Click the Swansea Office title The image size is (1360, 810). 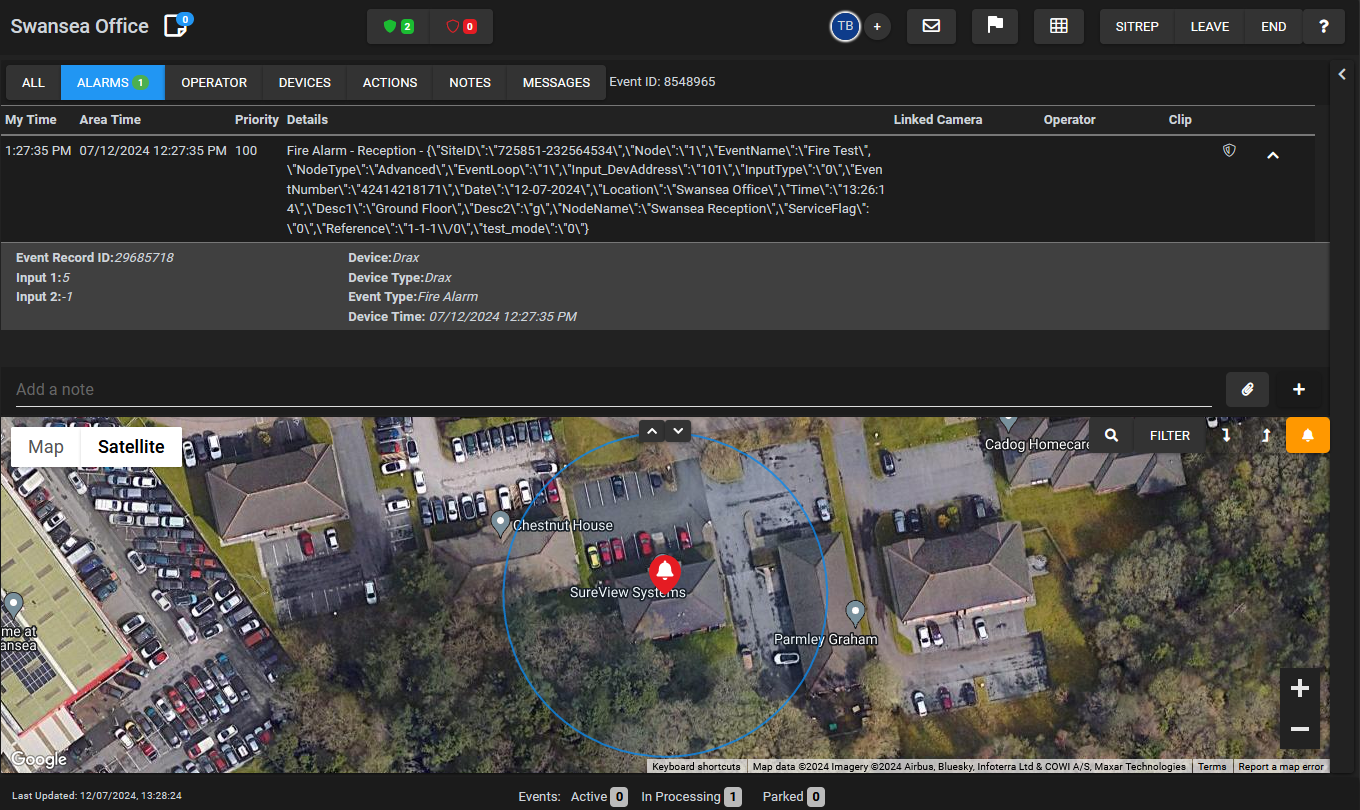click(80, 26)
